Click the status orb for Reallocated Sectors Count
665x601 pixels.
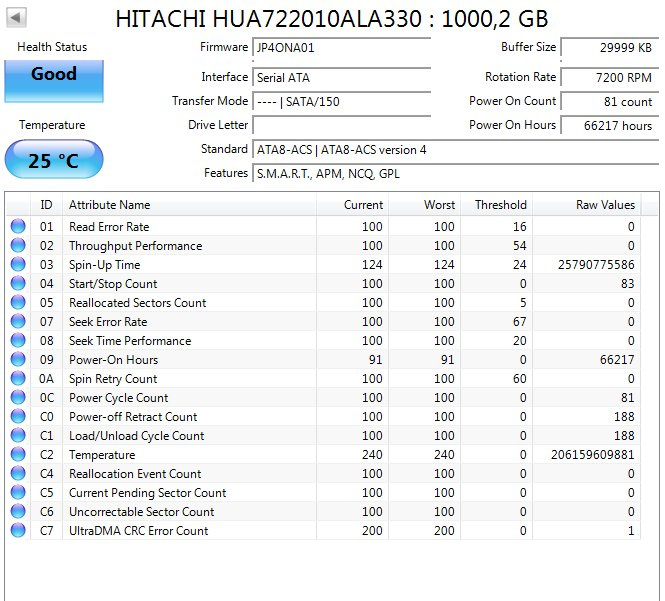point(18,302)
